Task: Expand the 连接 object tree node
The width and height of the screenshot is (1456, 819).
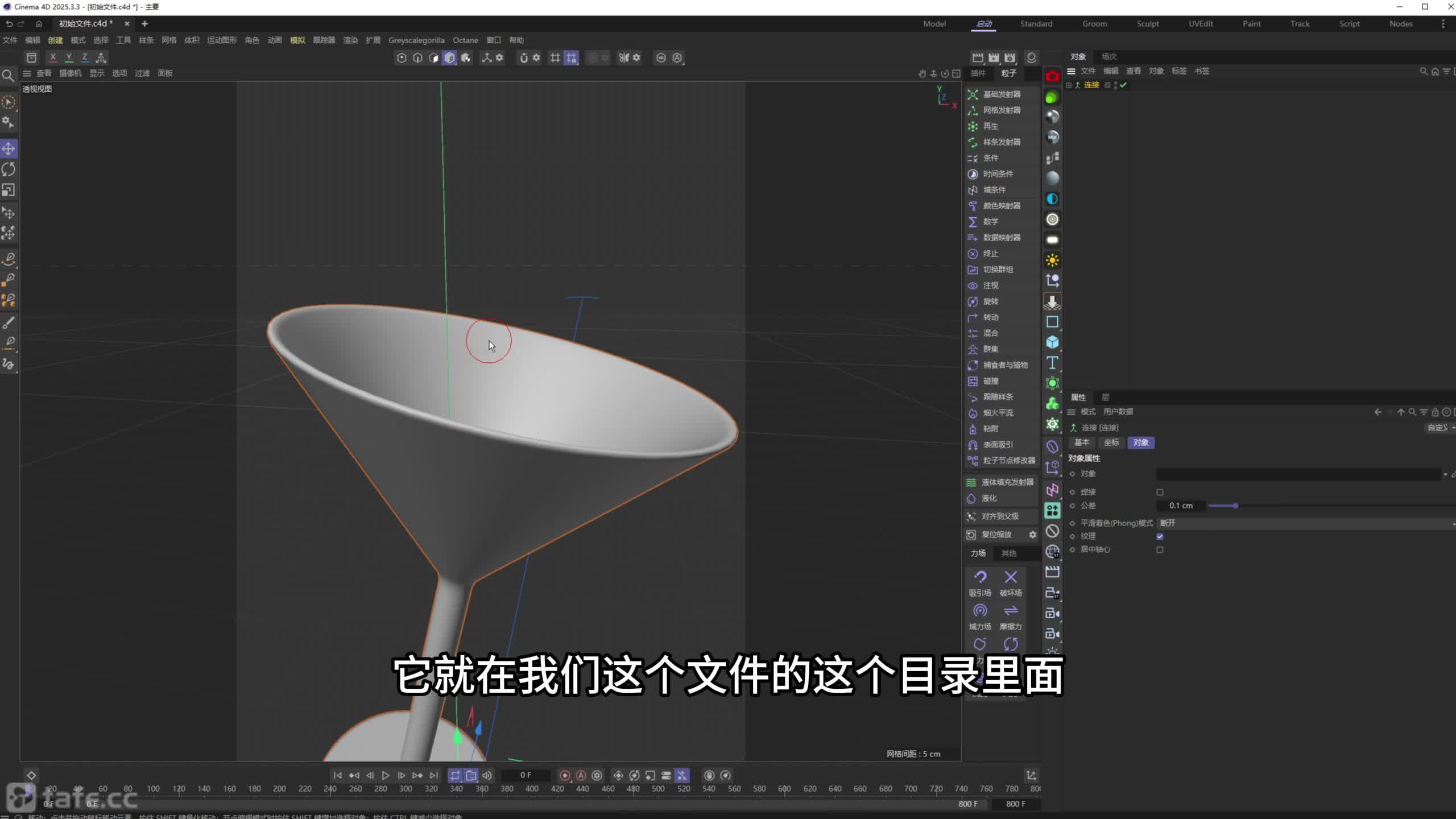Action: point(1069,85)
